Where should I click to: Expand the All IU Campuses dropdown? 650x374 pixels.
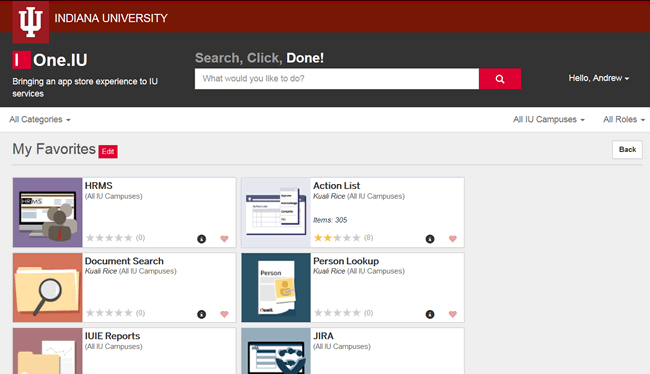[549, 119]
